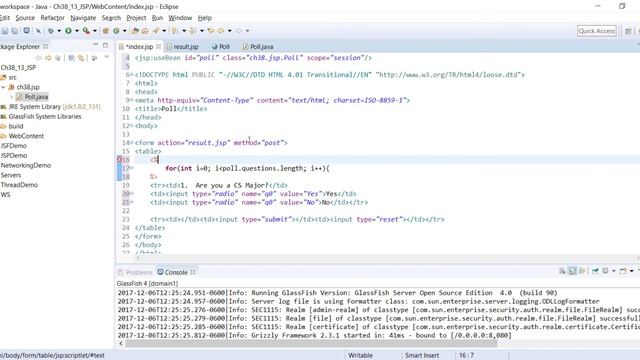Image resolution: width=640 pixels, height=360 pixels.
Task: Click the Debug bug icon
Action: [51, 31]
